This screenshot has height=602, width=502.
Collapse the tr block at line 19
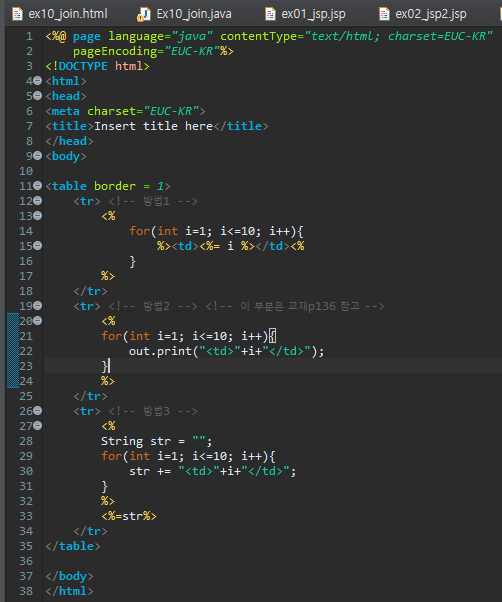(37, 306)
